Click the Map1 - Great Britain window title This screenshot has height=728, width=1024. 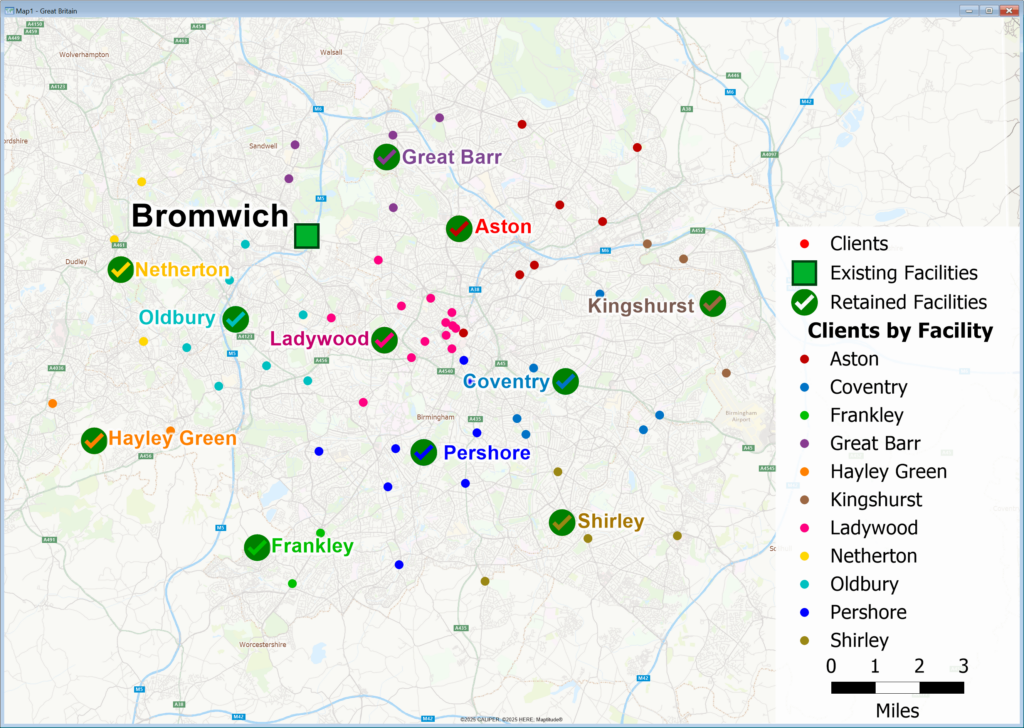(46, 11)
